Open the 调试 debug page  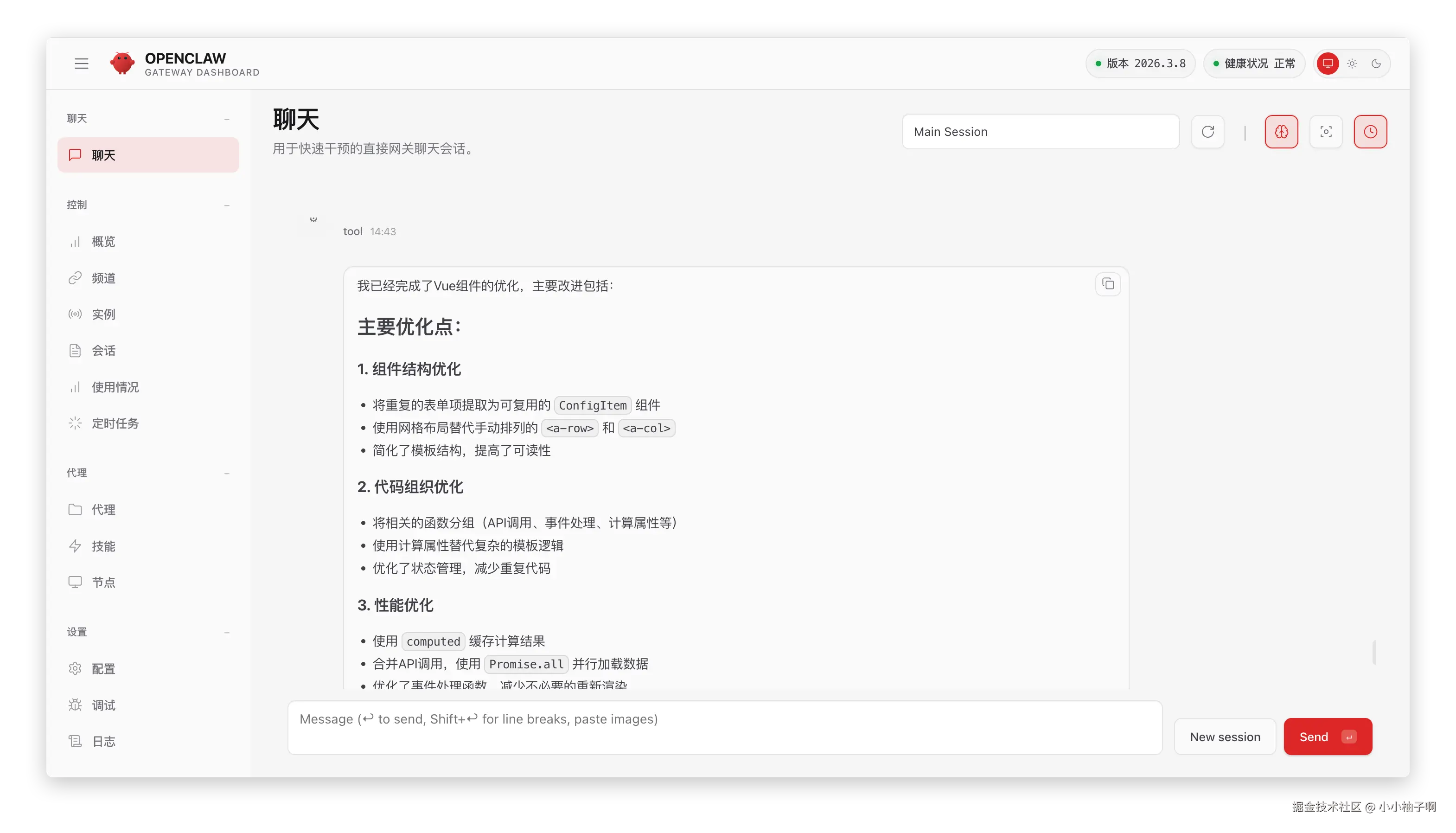pos(103,705)
